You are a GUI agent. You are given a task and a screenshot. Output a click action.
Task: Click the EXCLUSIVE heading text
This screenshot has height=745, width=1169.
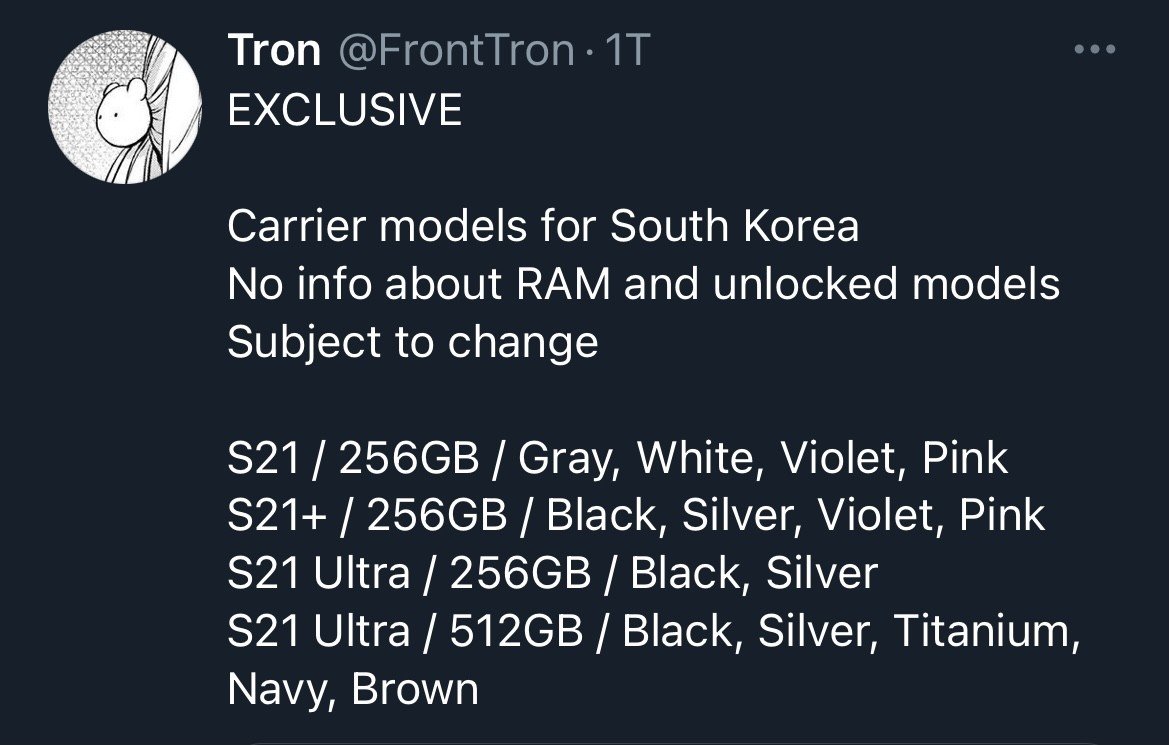[344, 110]
